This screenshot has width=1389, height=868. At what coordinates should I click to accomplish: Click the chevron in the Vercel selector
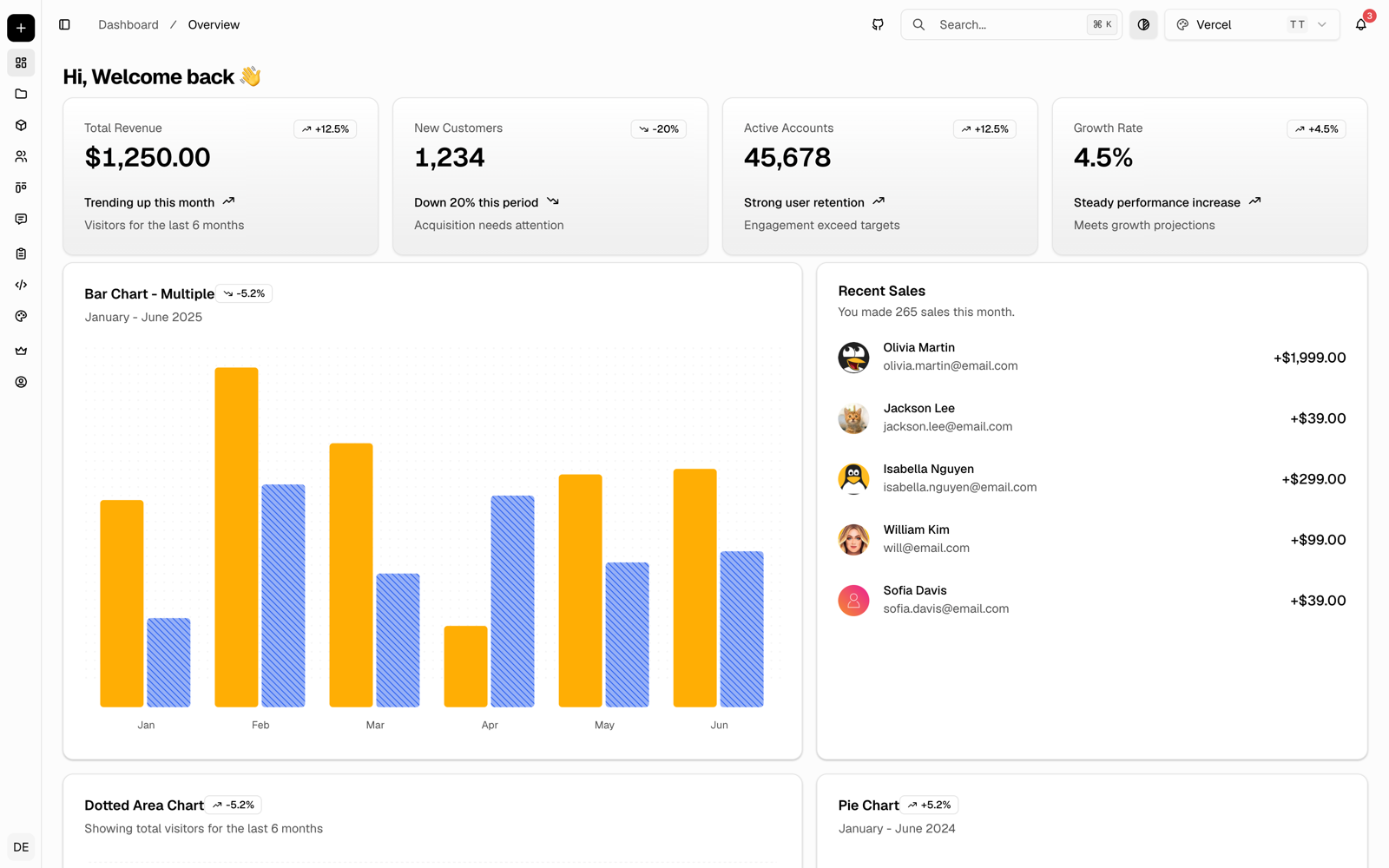pyautogui.click(x=1322, y=24)
